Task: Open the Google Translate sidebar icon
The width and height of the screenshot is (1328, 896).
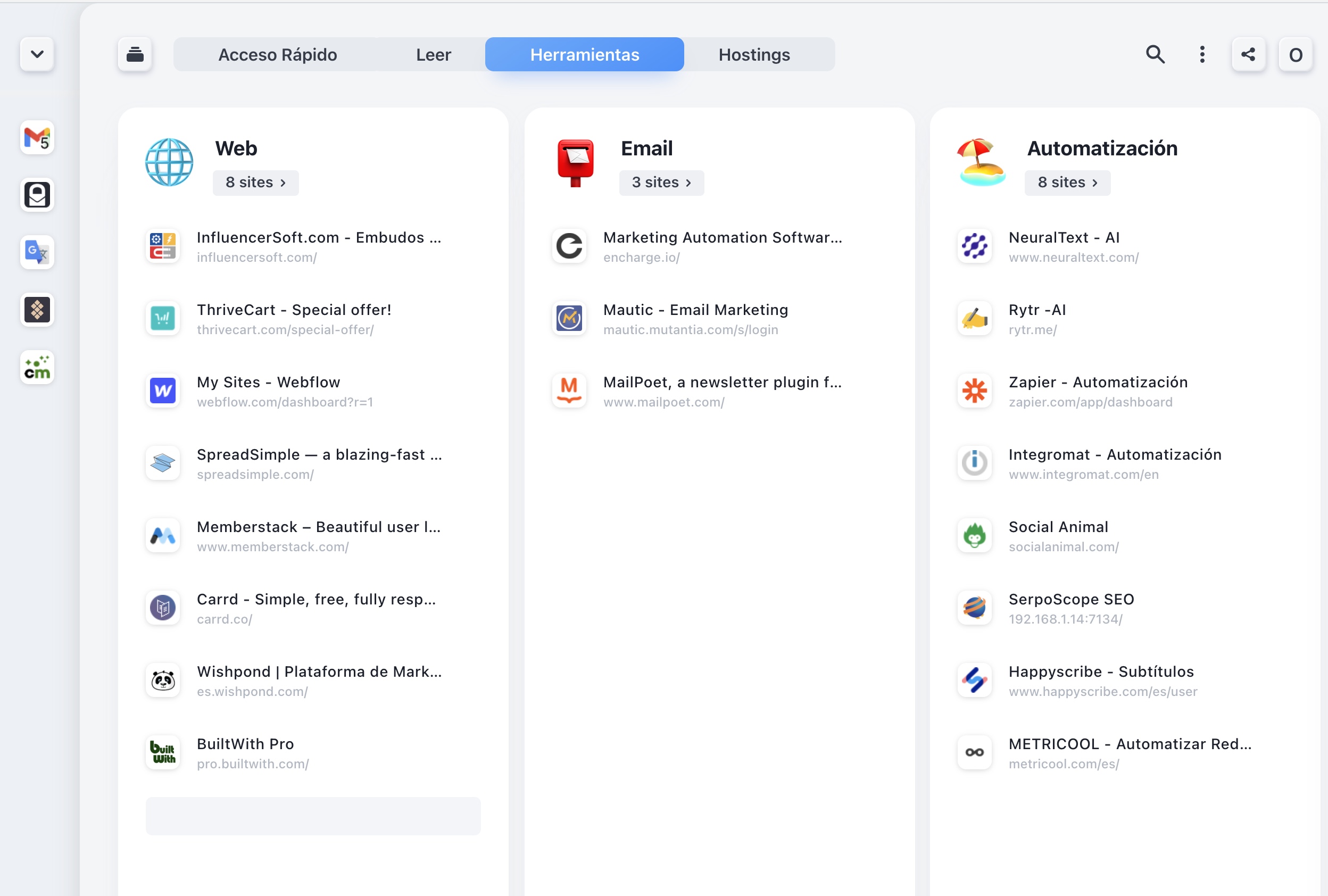Action: tap(37, 252)
